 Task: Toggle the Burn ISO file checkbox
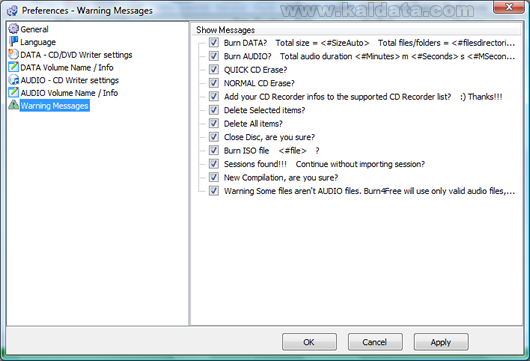click(213, 150)
